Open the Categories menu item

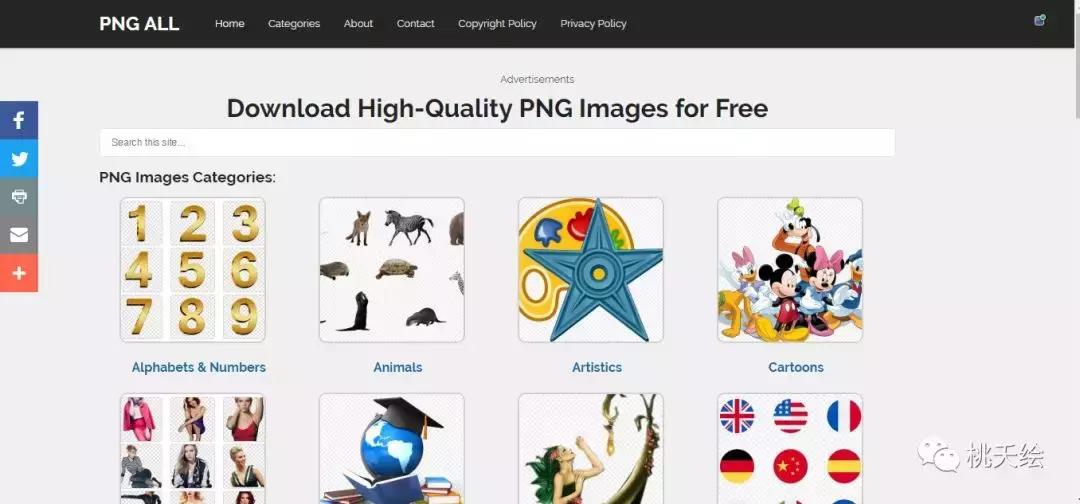click(294, 23)
